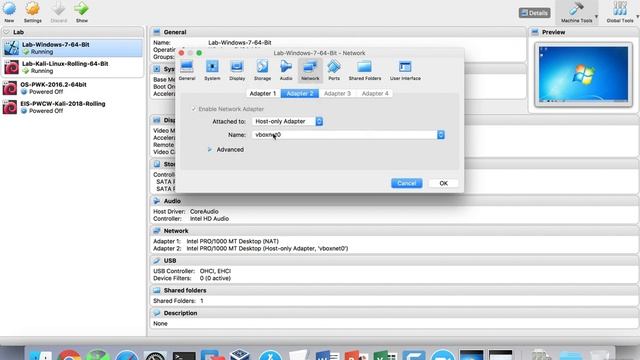Screen dimensions: 640x360
Task: Click the Windows 7 preview thumbnail
Action: click(x=583, y=74)
